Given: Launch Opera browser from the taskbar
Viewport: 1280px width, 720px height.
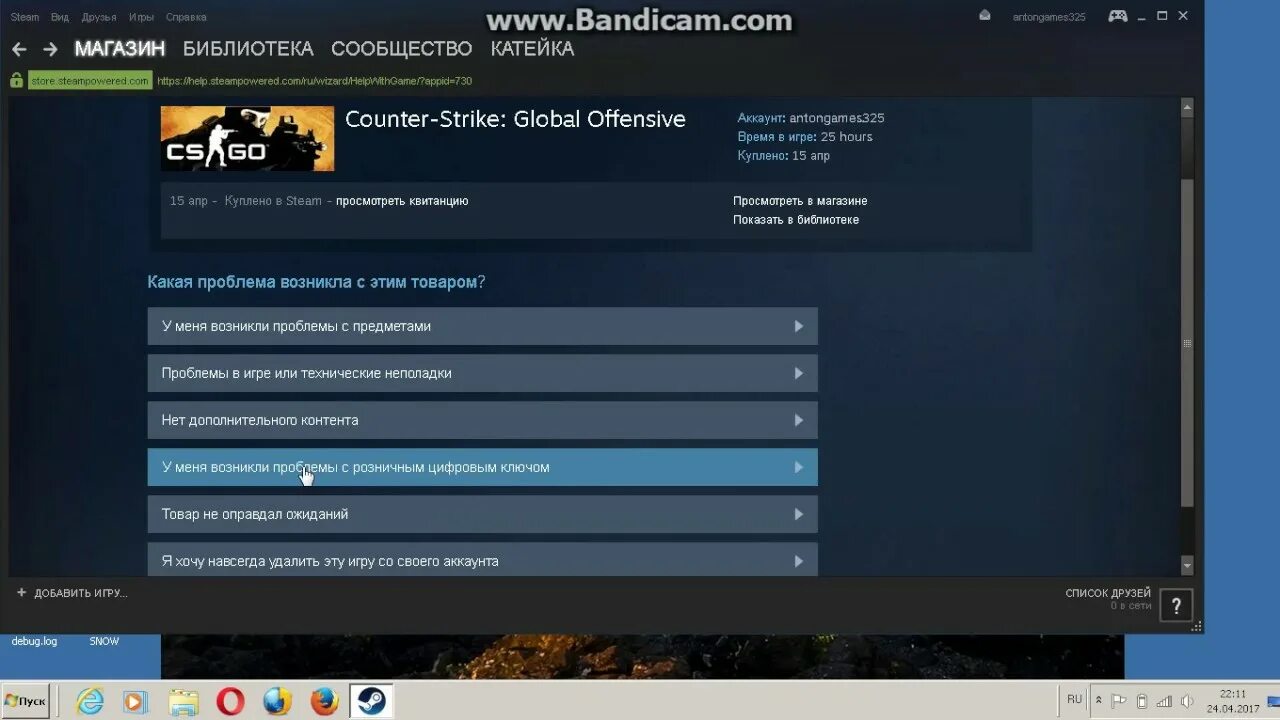Looking at the screenshot, I should coord(230,701).
